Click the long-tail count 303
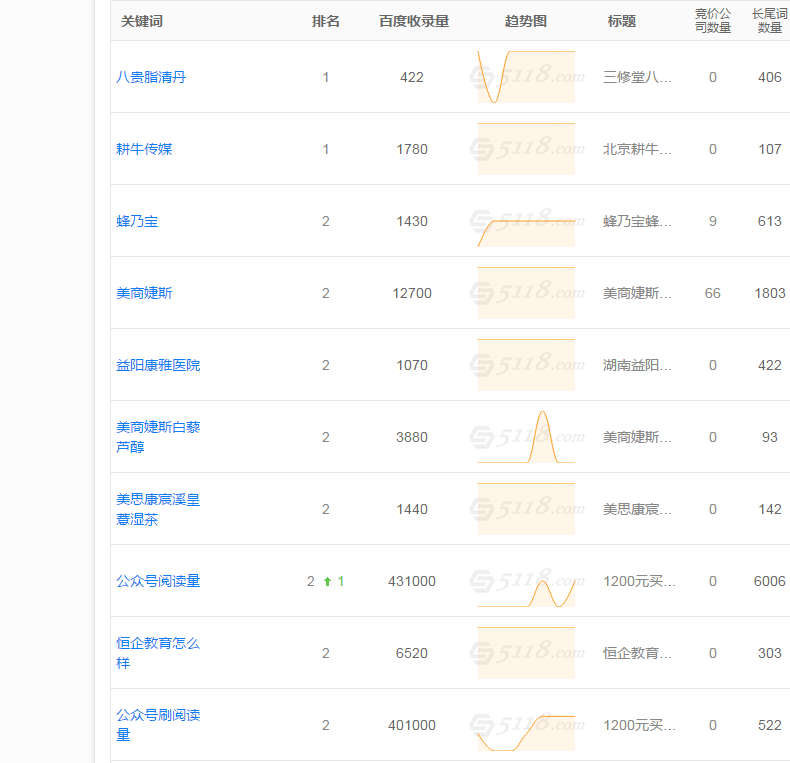790x763 pixels. [769, 653]
